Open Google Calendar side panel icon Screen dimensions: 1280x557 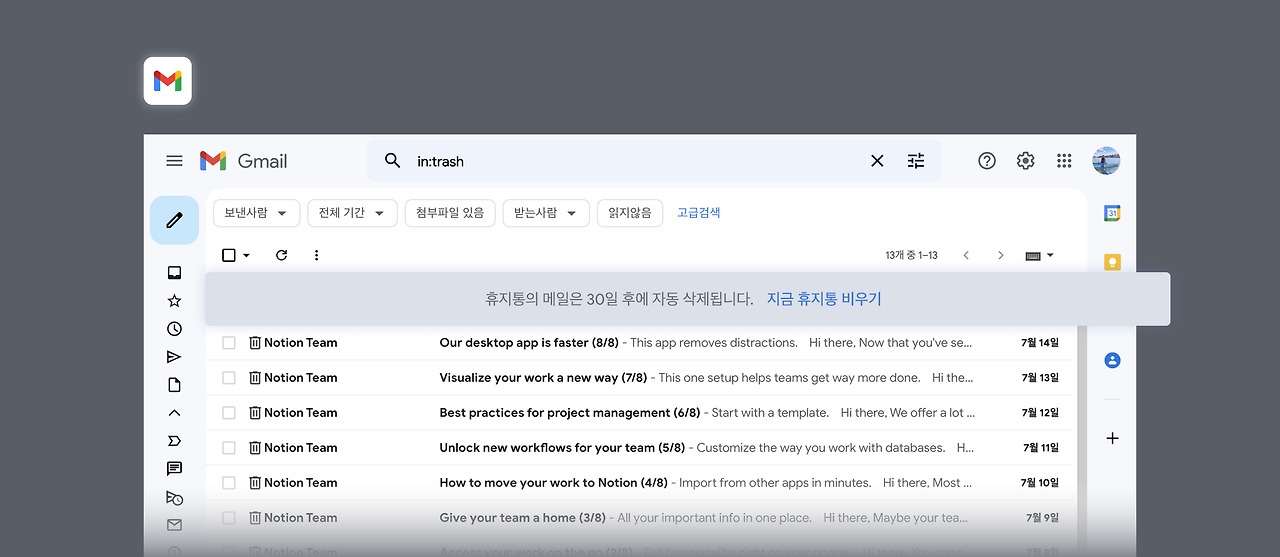[x=1112, y=213]
